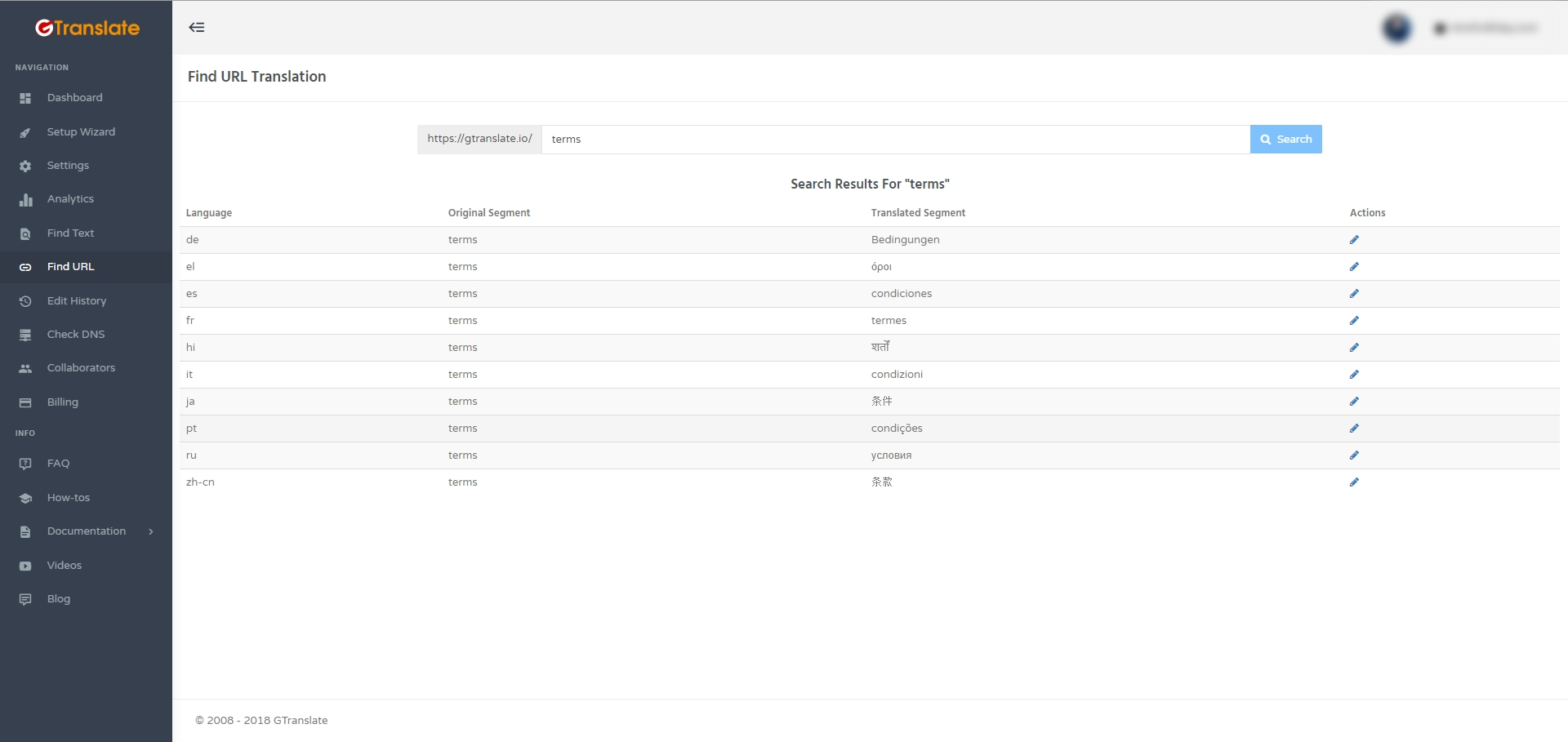Edit the Spanish 'condiciones' translation

(x=1354, y=294)
